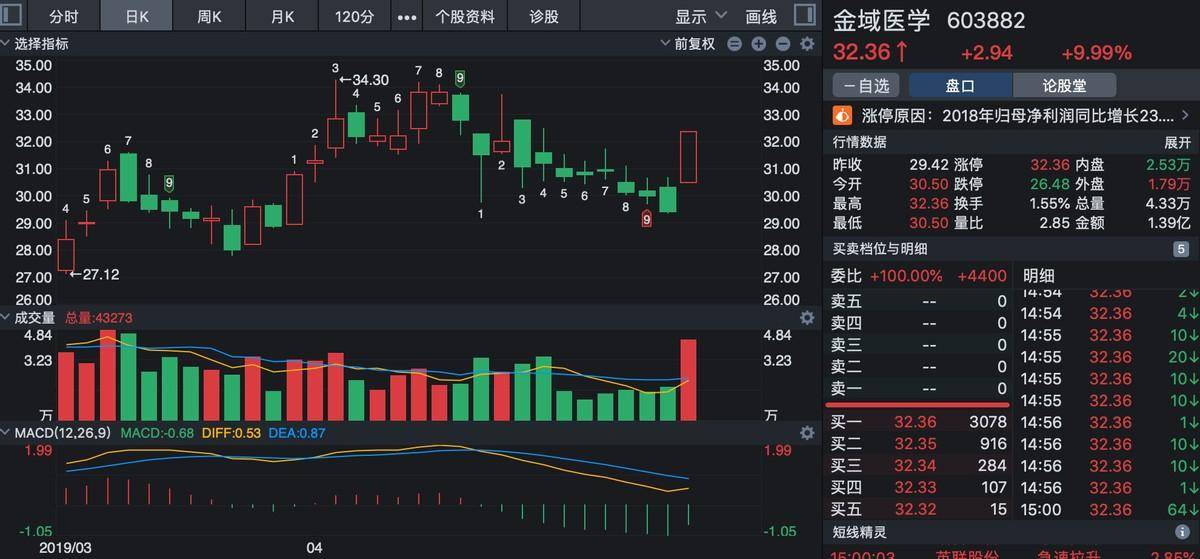Click the current price 32.36
1200x559 pixels.
click(x=860, y=53)
